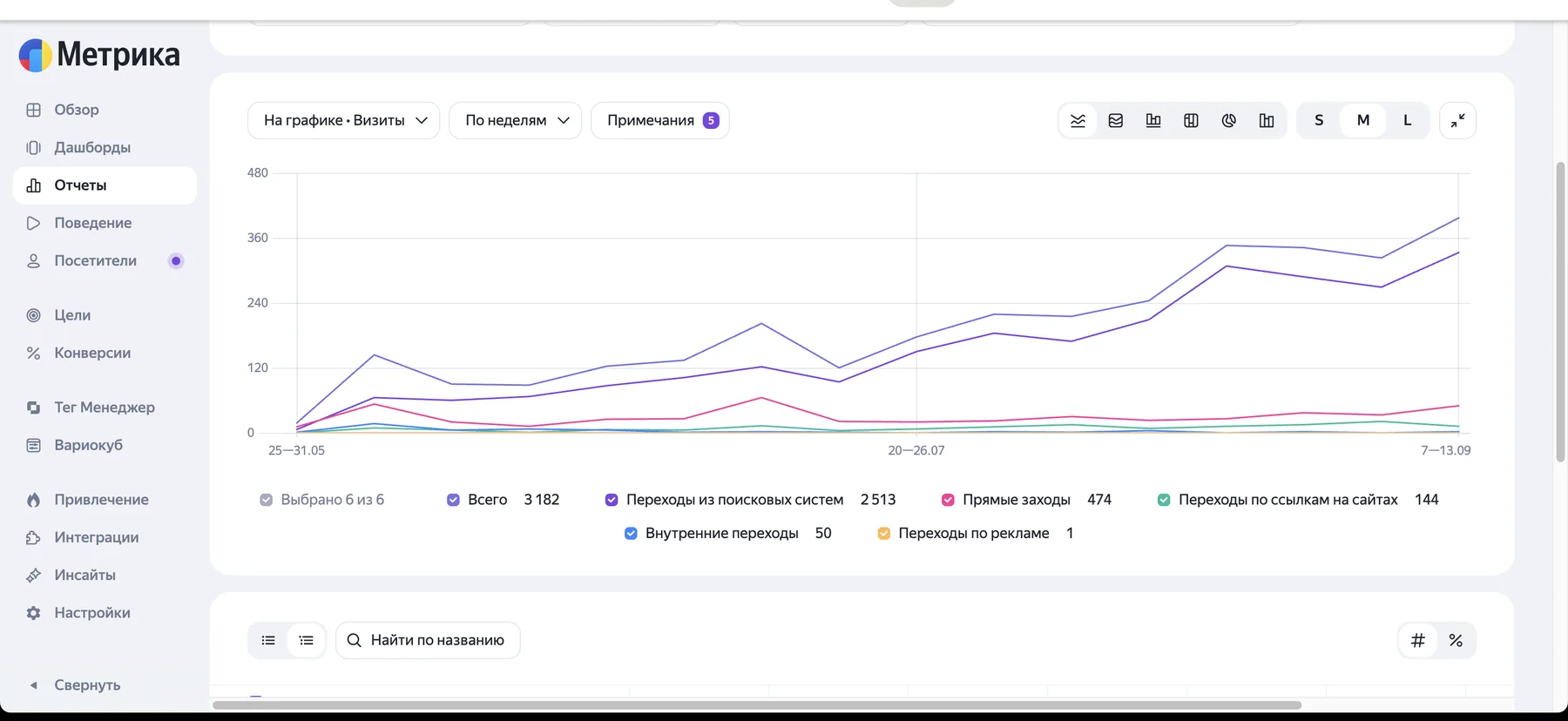Set chart size to M

tap(1363, 120)
